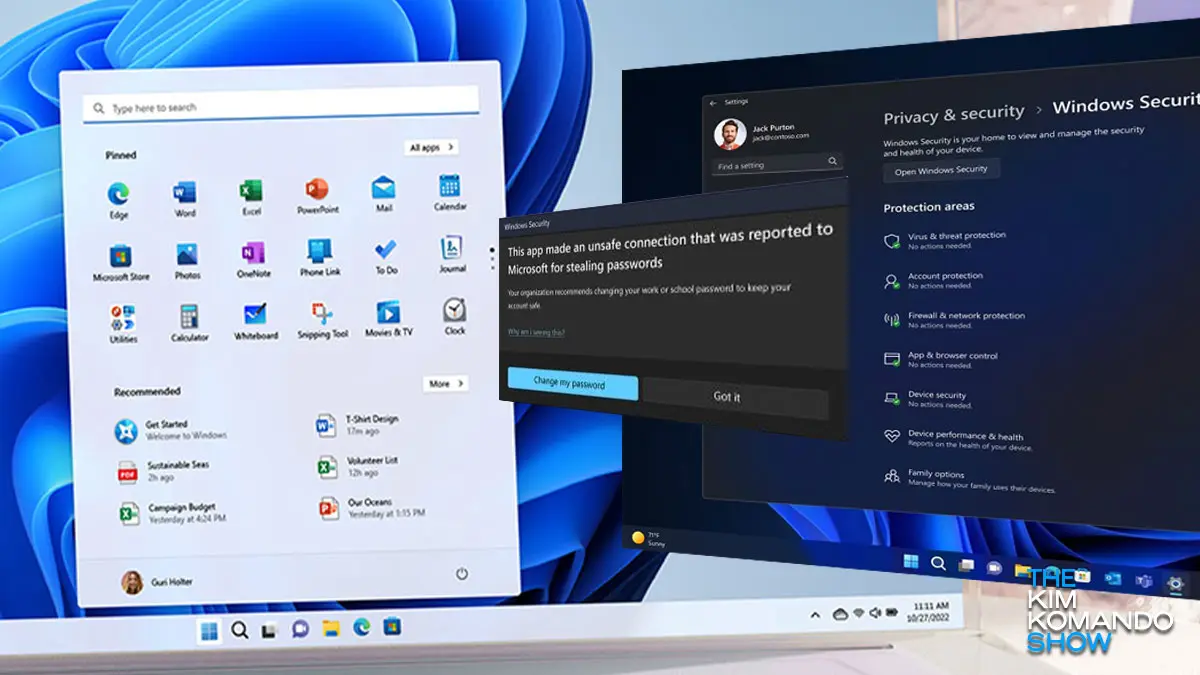Image resolution: width=1200 pixels, height=675 pixels.
Task: Launch Snipping Tool
Action: [322, 320]
